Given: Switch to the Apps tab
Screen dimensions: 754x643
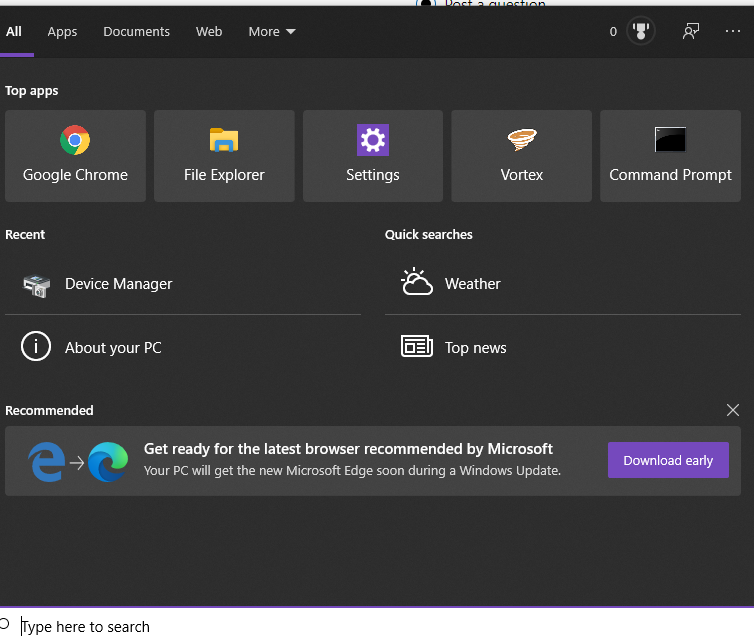Looking at the screenshot, I should (x=62, y=32).
